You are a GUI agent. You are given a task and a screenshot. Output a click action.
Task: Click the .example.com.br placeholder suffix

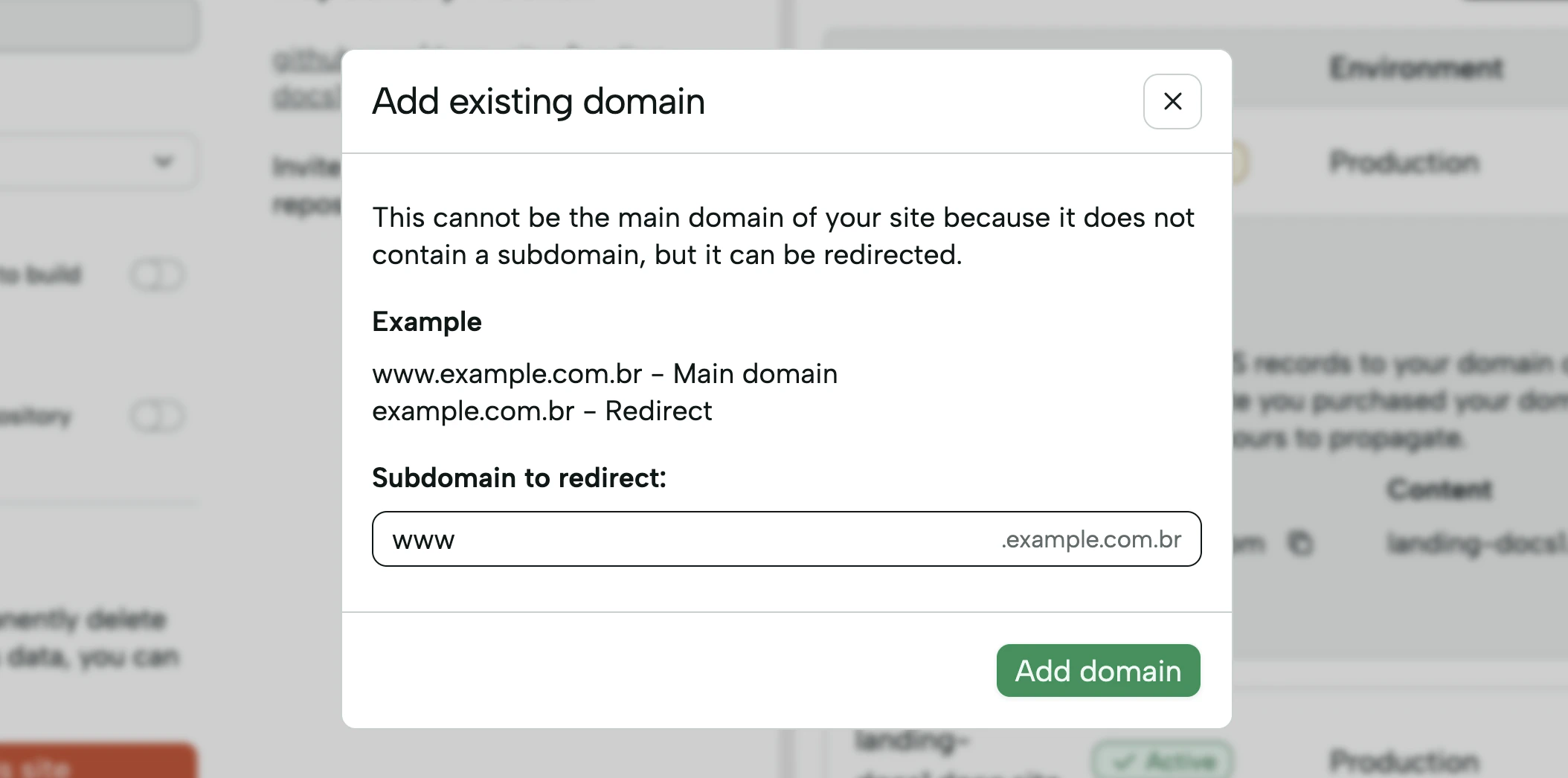(x=1092, y=539)
